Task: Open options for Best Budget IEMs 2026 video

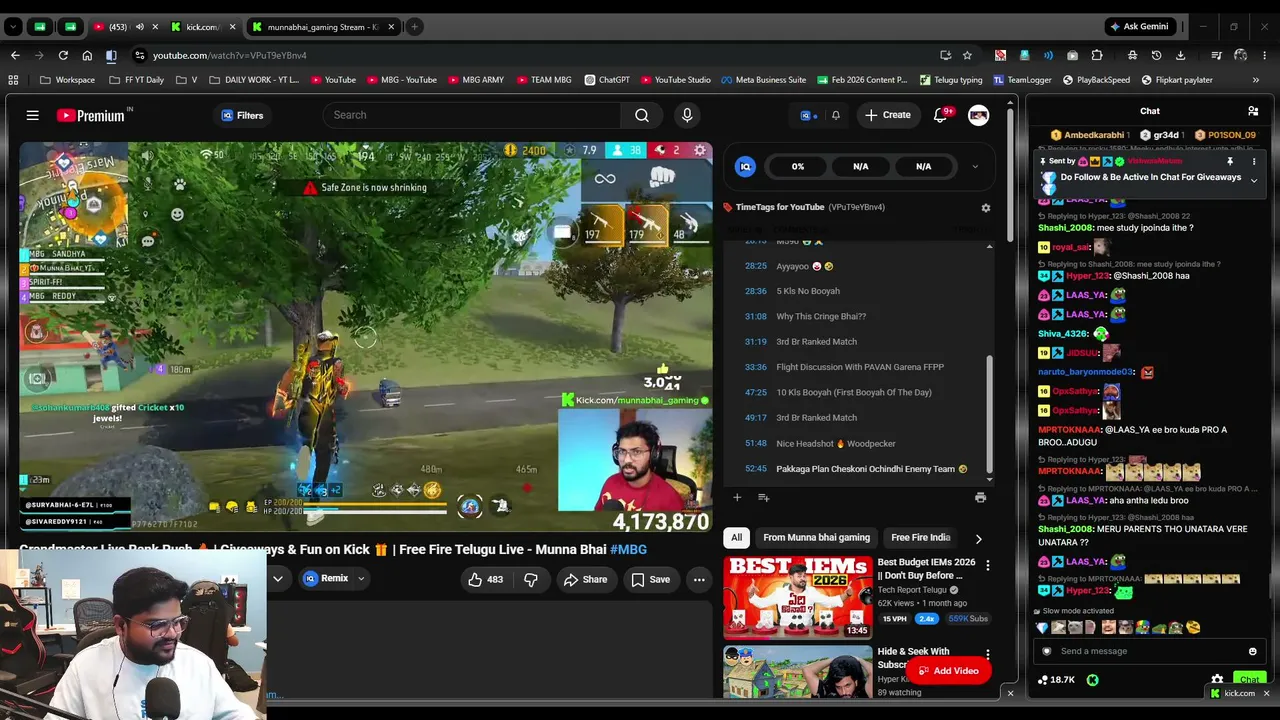Action: tap(988, 566)
